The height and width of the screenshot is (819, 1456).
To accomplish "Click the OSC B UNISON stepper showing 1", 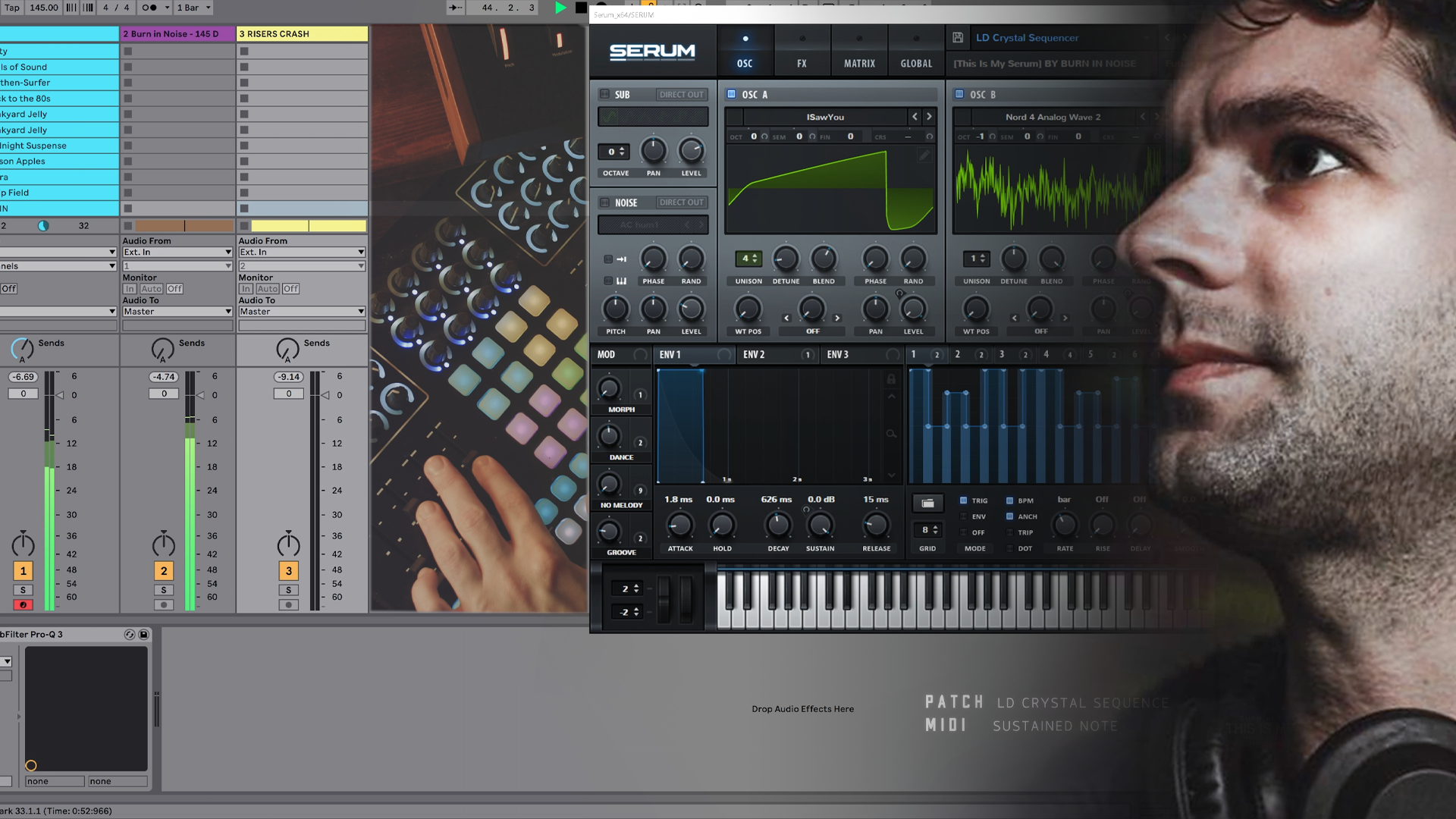I will [977, 259].
